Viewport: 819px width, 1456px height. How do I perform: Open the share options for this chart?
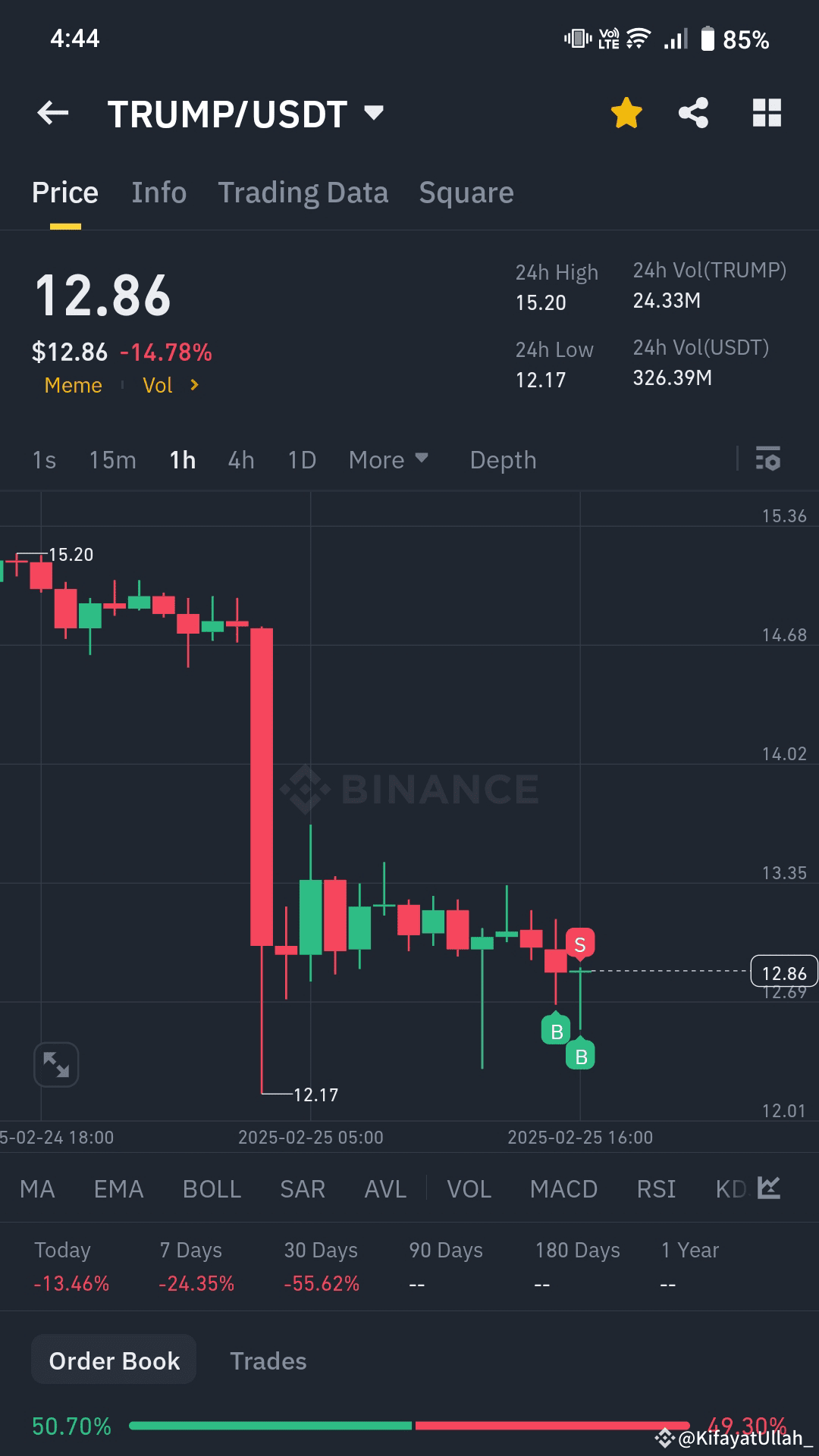tap(693, 112)
